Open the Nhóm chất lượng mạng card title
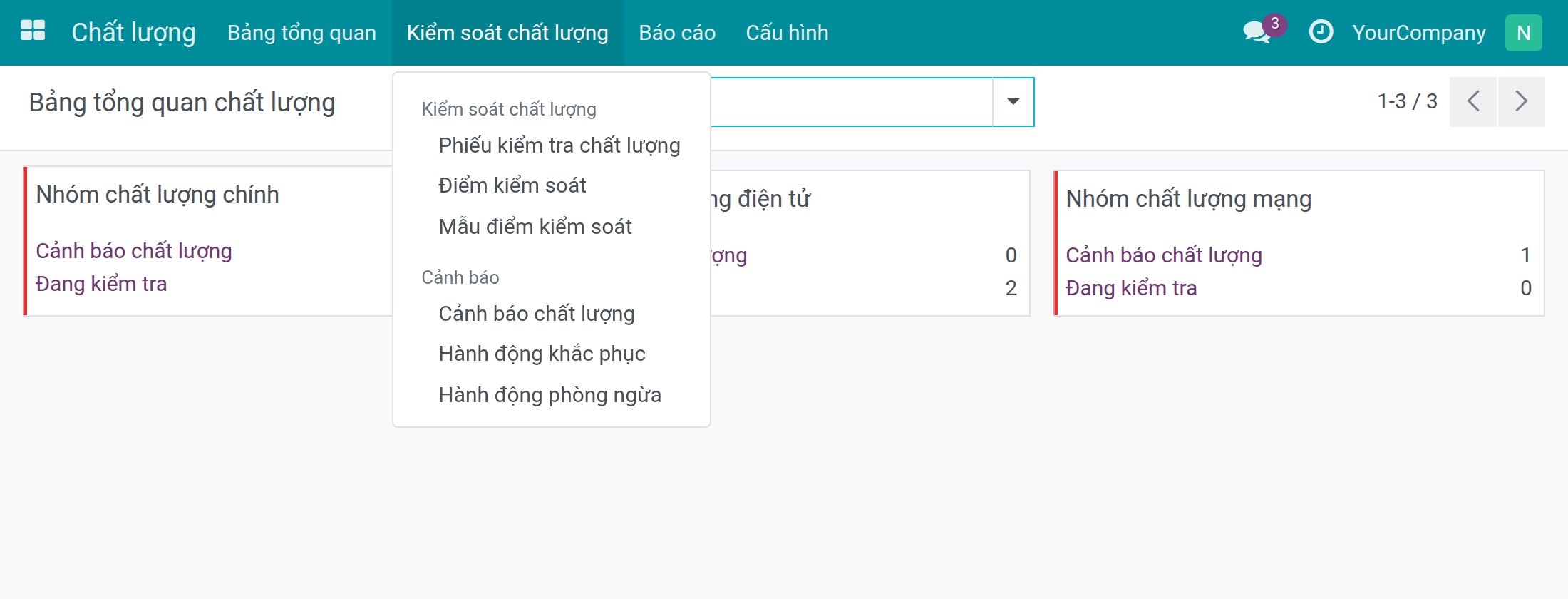The height and width of the screenshot is (599, 1568). (1188, 198)
